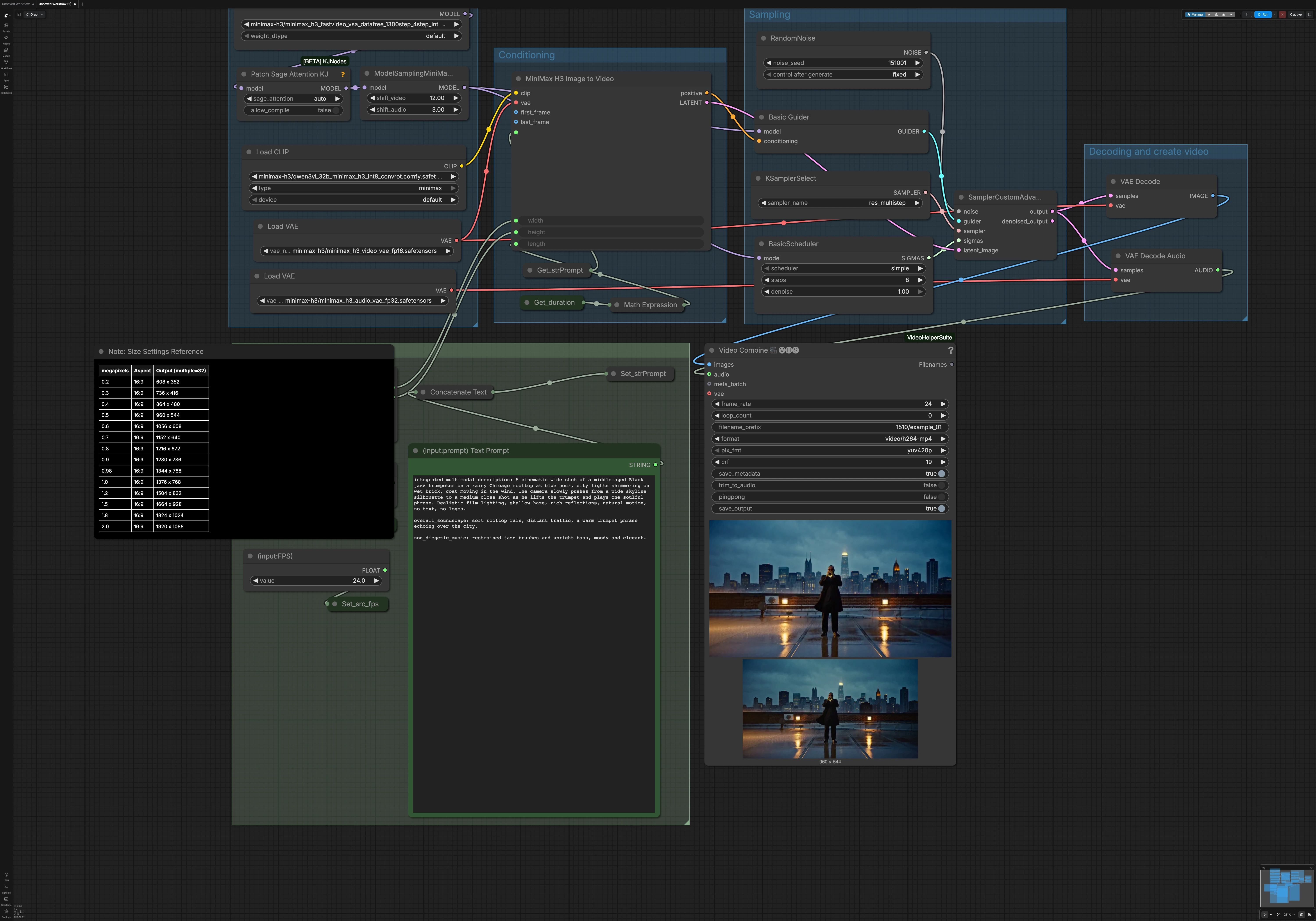Click the layout panel icon beside Graph
This screenshot has width=1316, height=921.
coord(19,14)
